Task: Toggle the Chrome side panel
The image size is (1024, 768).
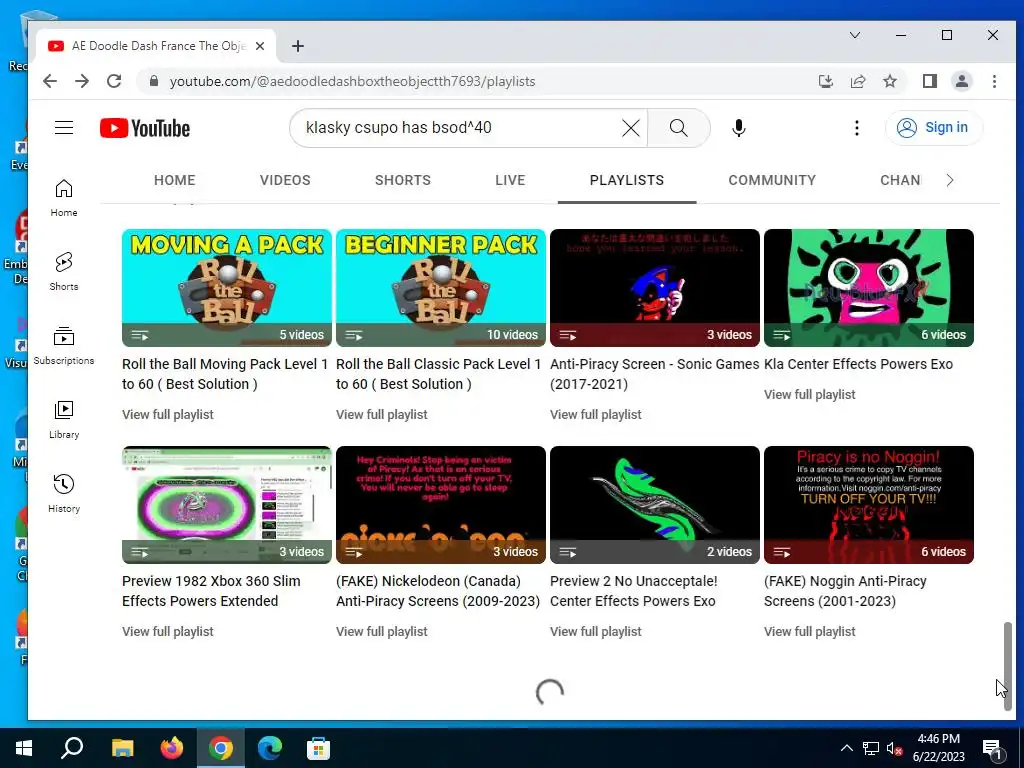Action: click(929, 81)
